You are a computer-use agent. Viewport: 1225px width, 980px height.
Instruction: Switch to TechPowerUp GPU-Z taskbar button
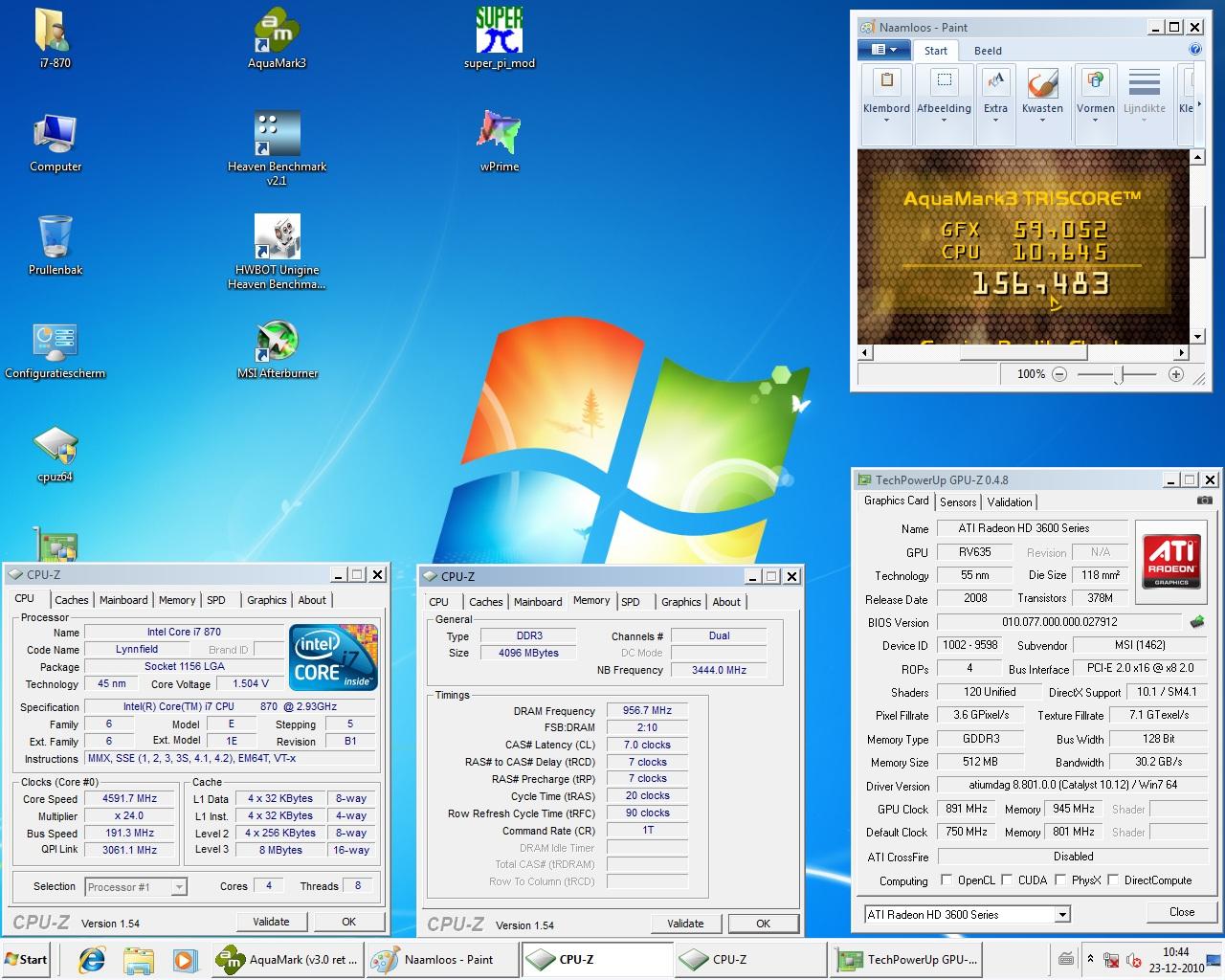coord(907,960)
